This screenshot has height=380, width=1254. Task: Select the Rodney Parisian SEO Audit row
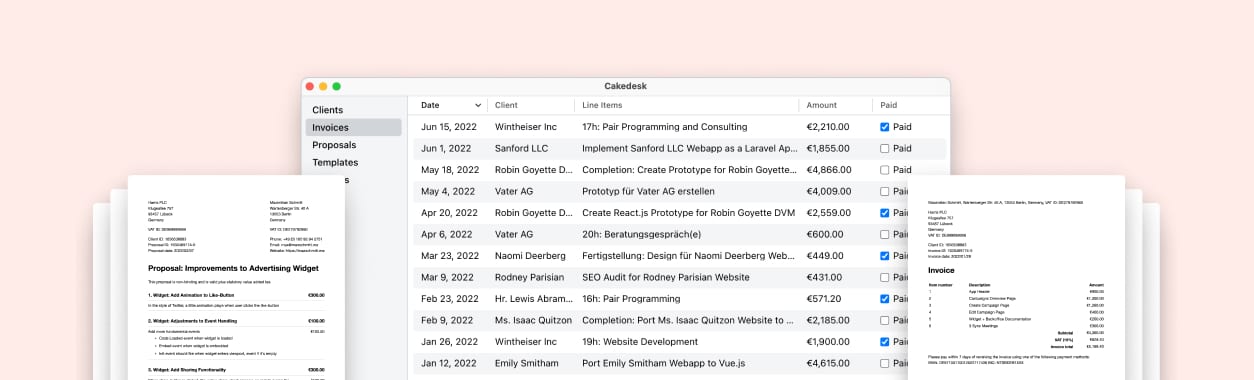(x=679, y=277)
